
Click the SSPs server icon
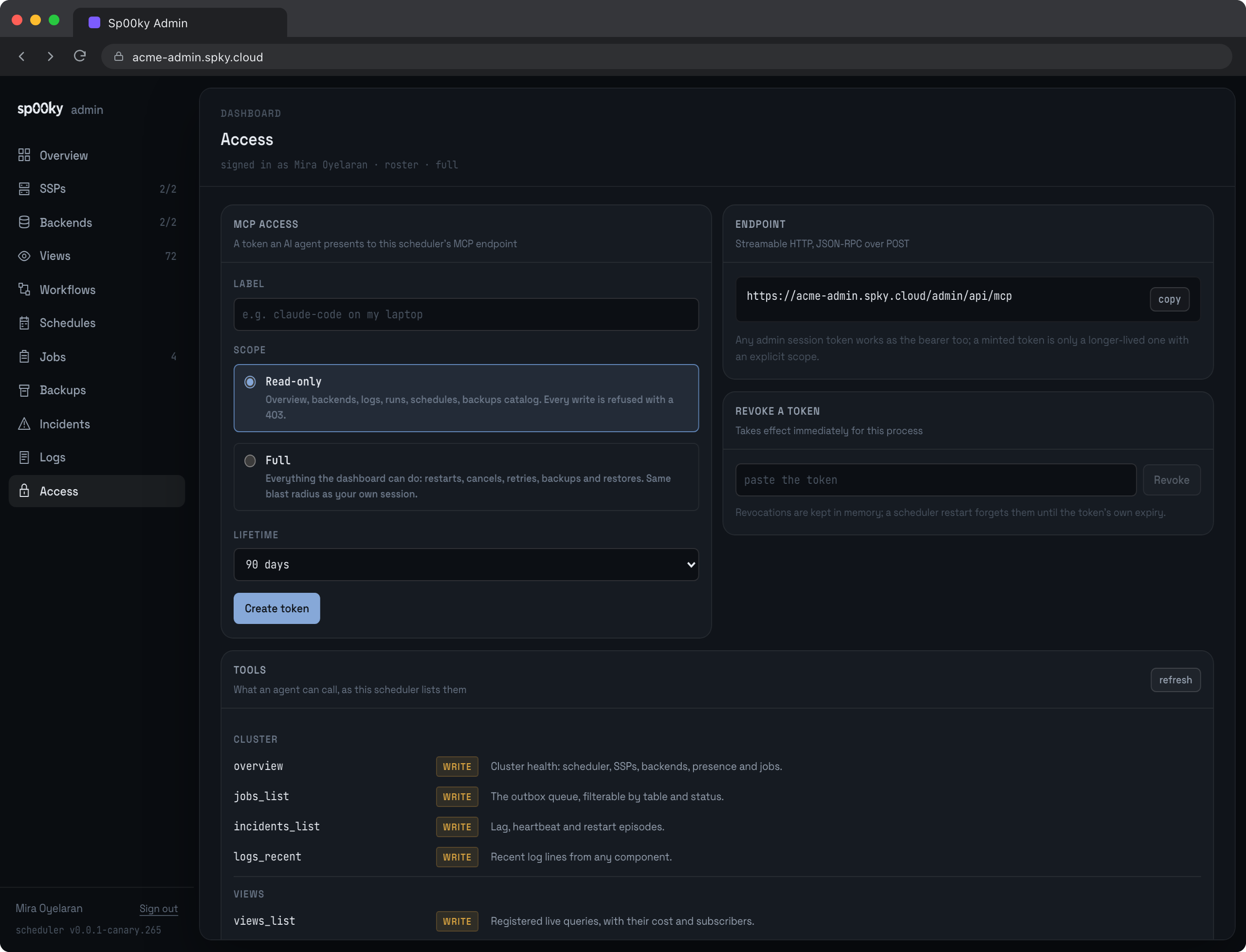pos(24,189)
